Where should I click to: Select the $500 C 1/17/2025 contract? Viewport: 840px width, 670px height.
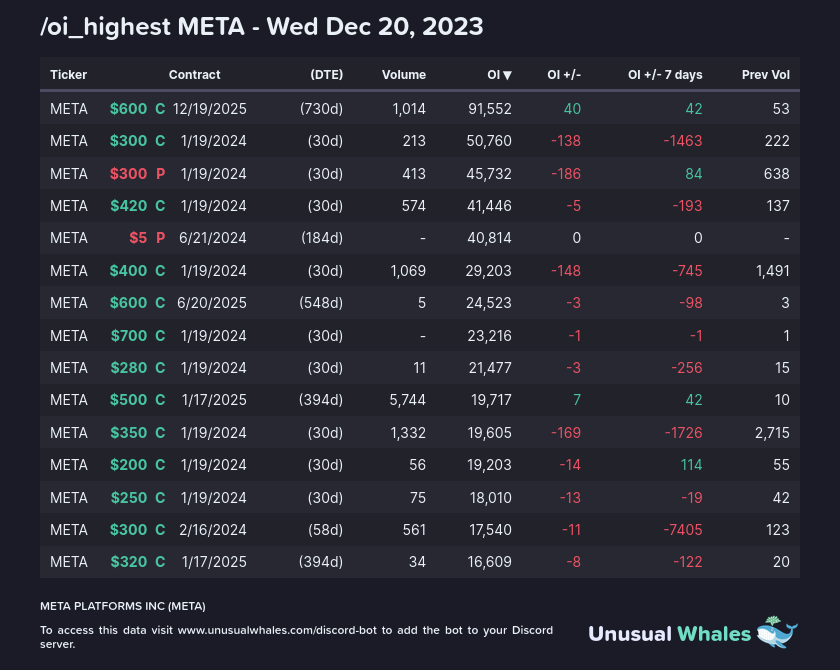(178, 400)
